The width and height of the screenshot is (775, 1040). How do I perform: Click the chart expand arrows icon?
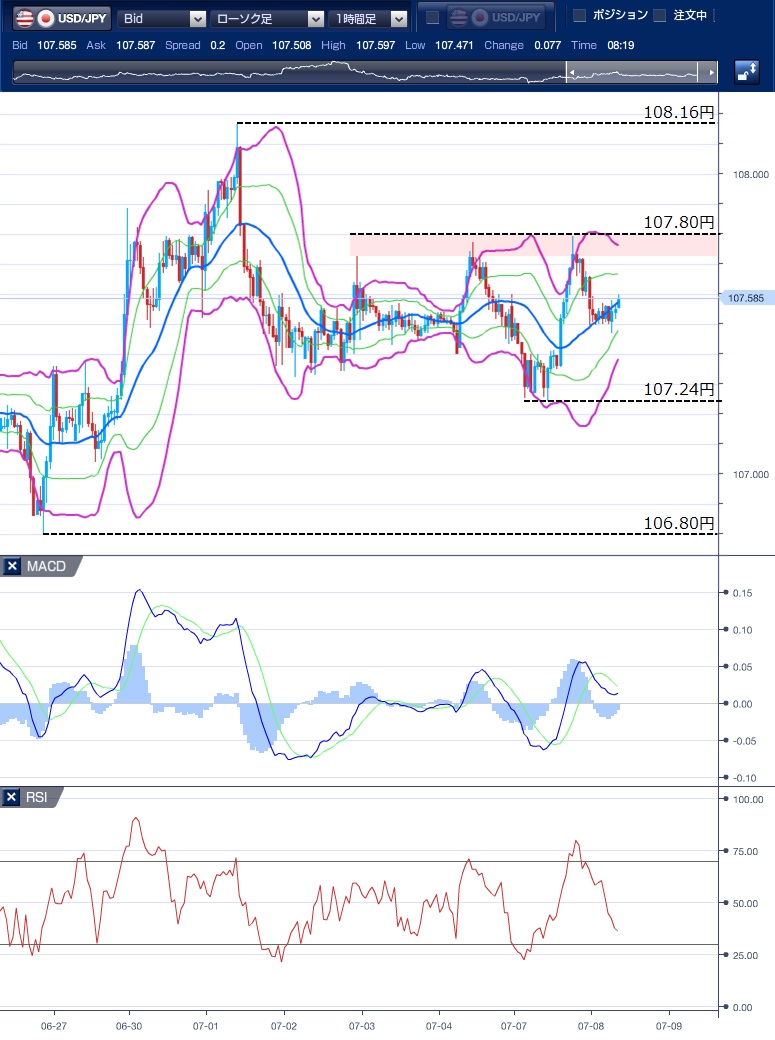[x=746, y=71]
